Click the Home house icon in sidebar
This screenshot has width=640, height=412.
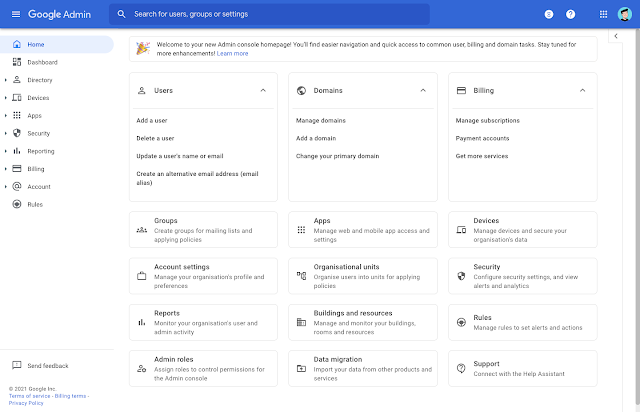click(17, 44)
